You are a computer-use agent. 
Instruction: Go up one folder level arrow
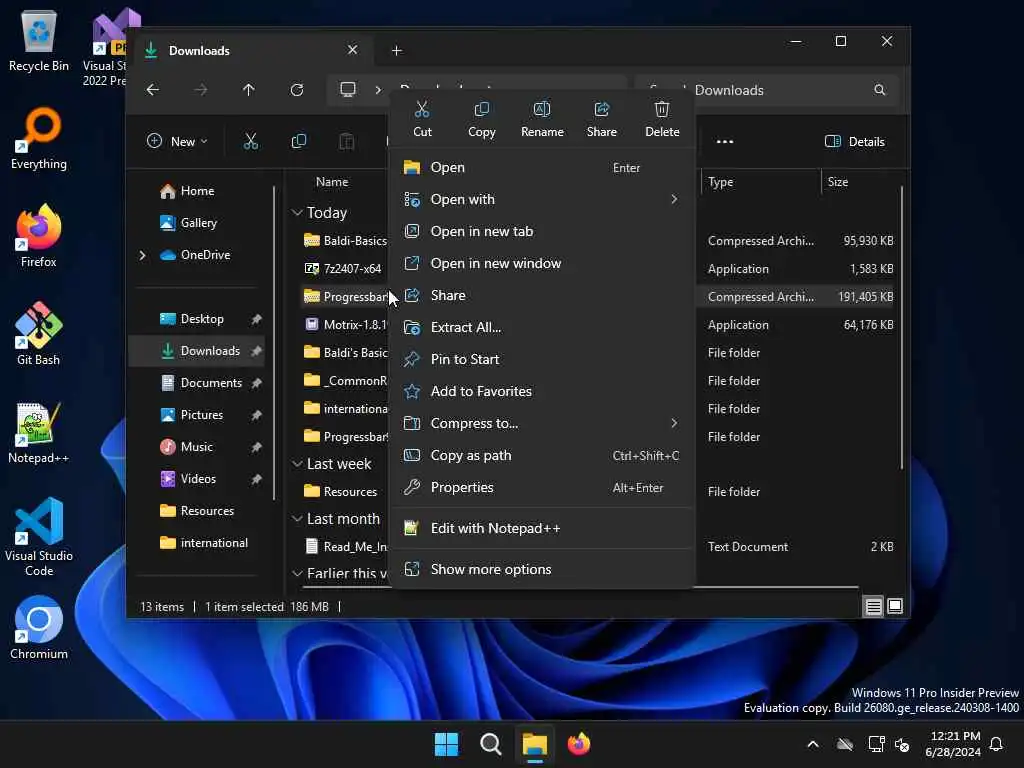[249, 89]
